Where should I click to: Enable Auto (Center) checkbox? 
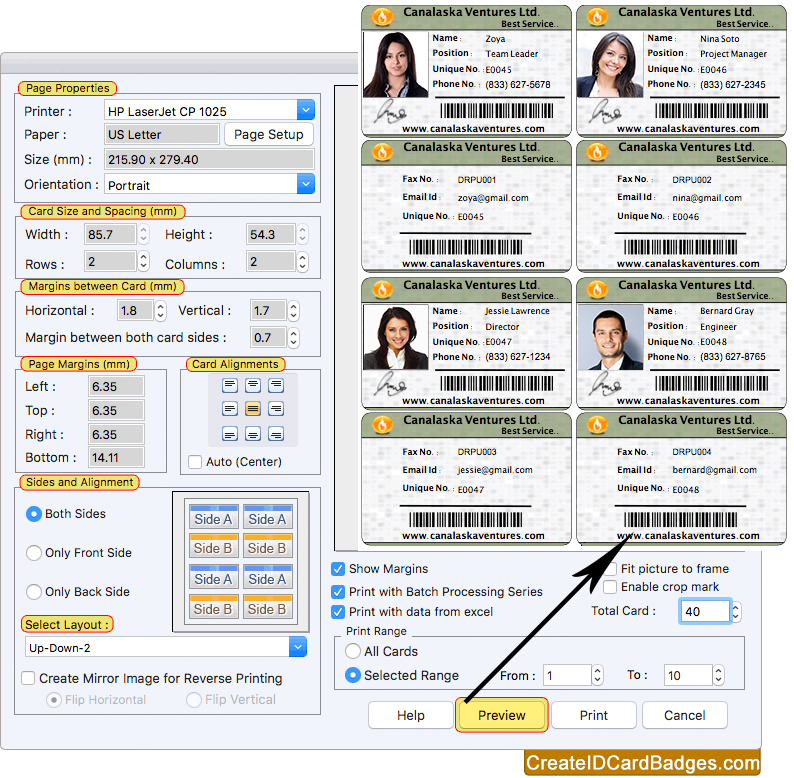point(195,462)
